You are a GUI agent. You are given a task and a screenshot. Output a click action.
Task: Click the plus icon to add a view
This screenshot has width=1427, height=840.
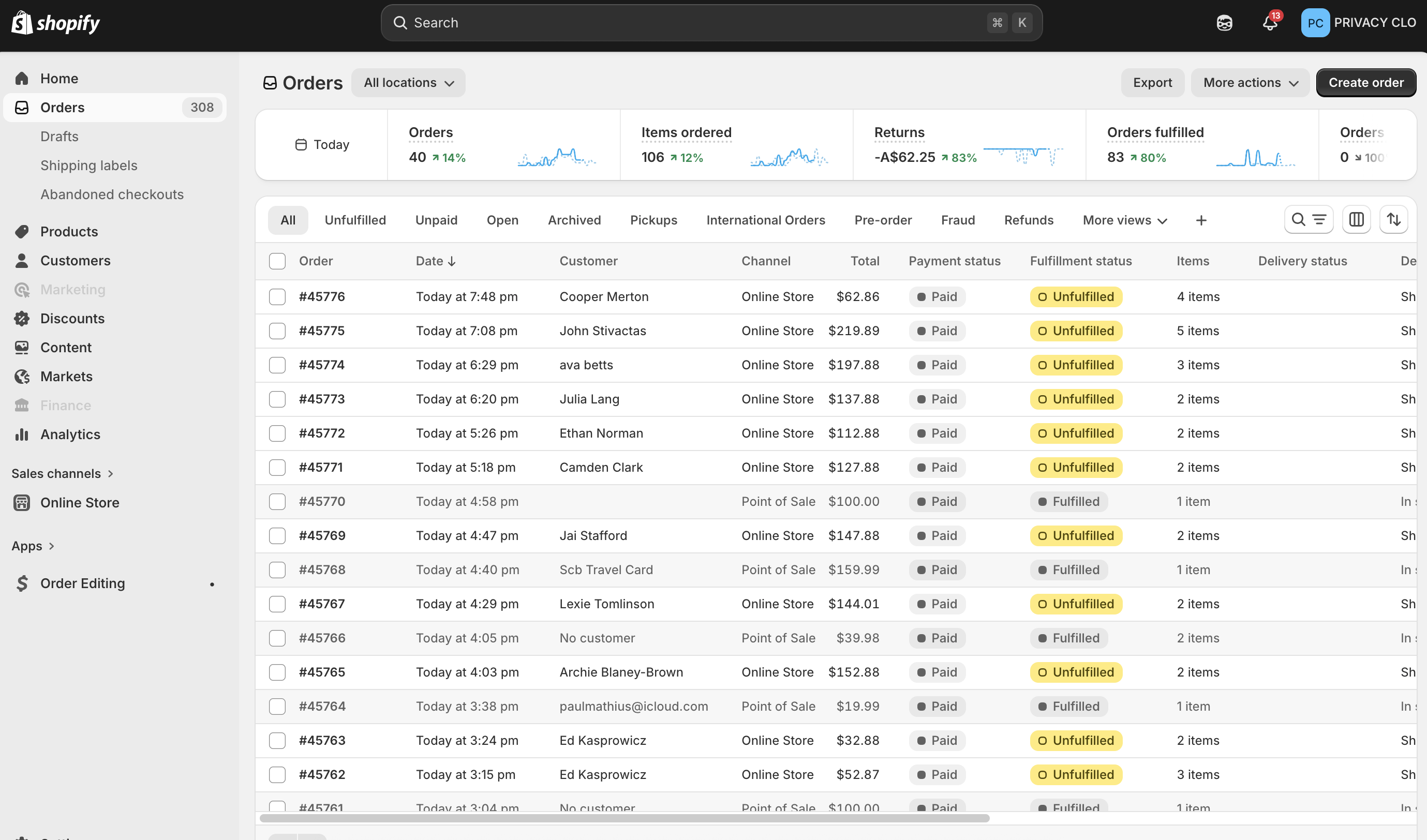[1201, 220]
